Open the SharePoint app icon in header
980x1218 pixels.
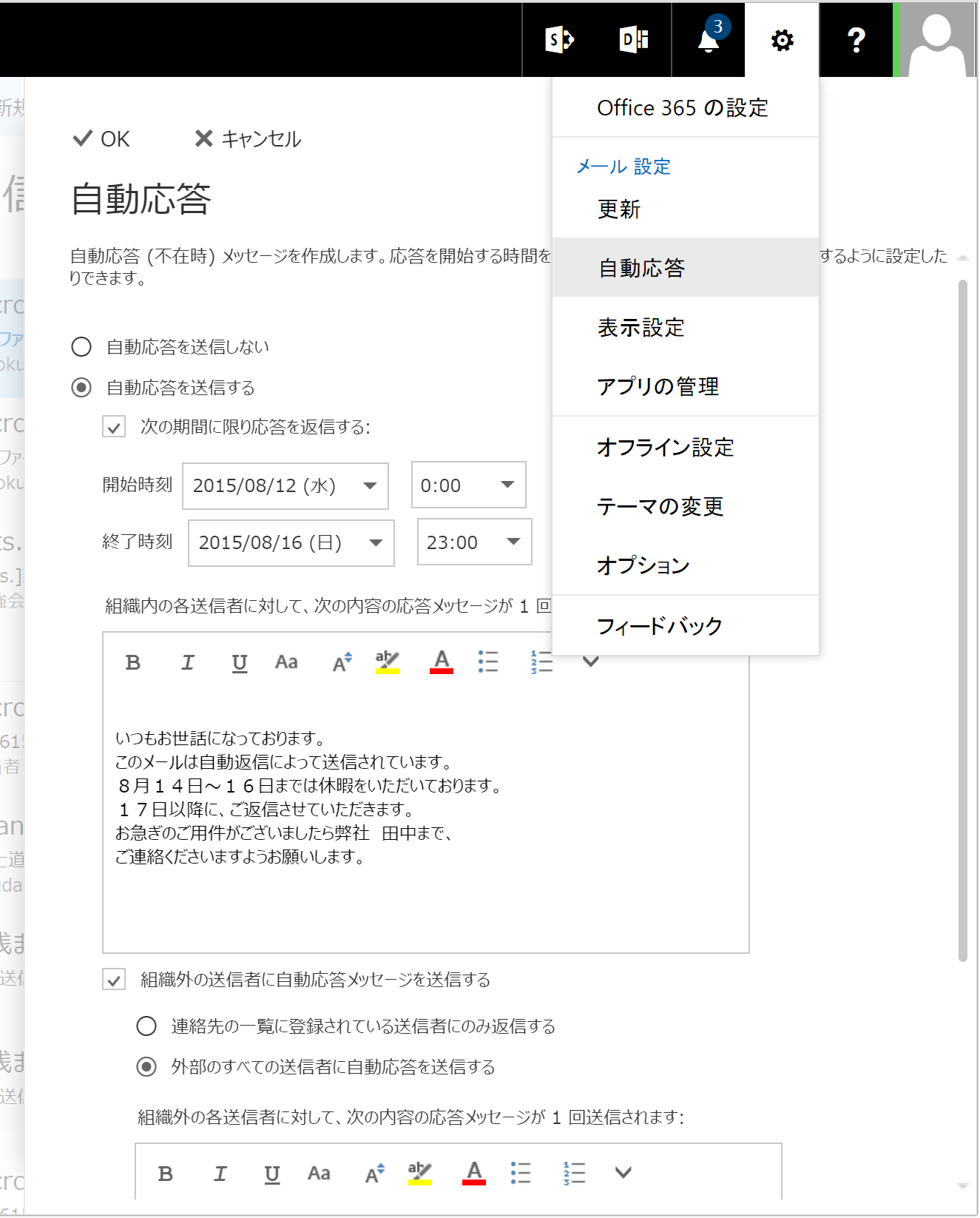click(x=560, y=39)
